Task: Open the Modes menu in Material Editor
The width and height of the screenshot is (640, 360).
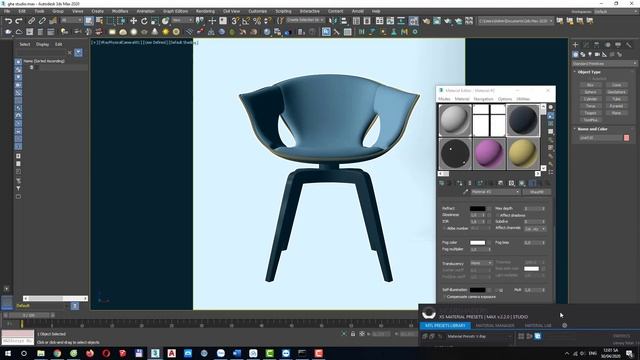Action: point(444,99)
